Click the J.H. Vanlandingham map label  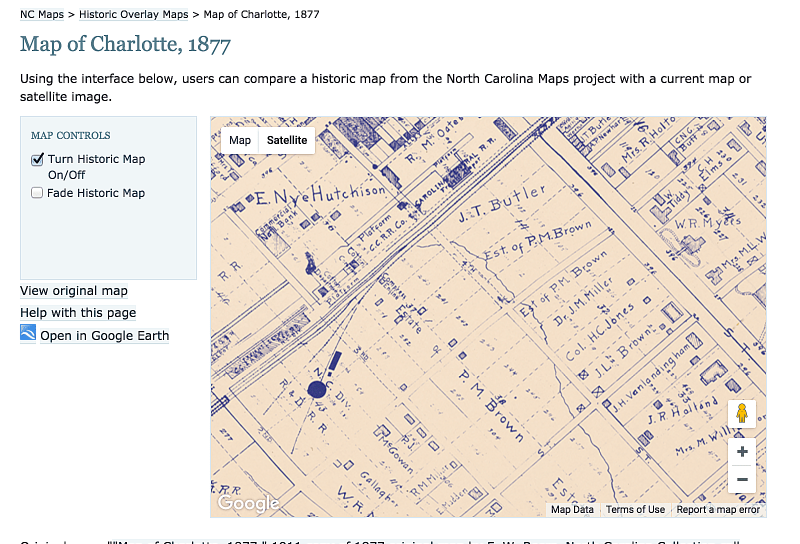651,378
